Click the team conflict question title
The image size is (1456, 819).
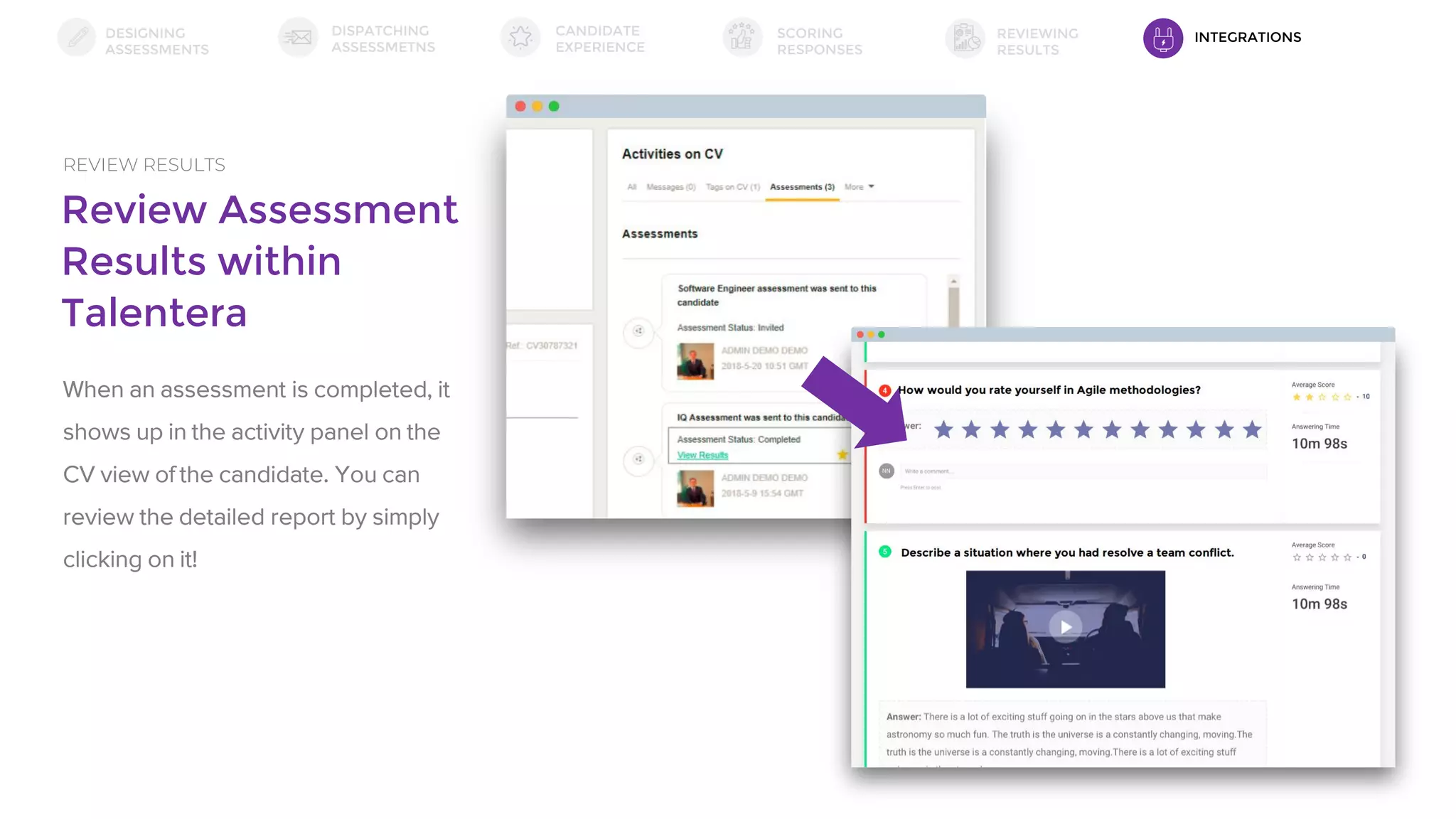pyautogui.click(x=1067, y=552)
